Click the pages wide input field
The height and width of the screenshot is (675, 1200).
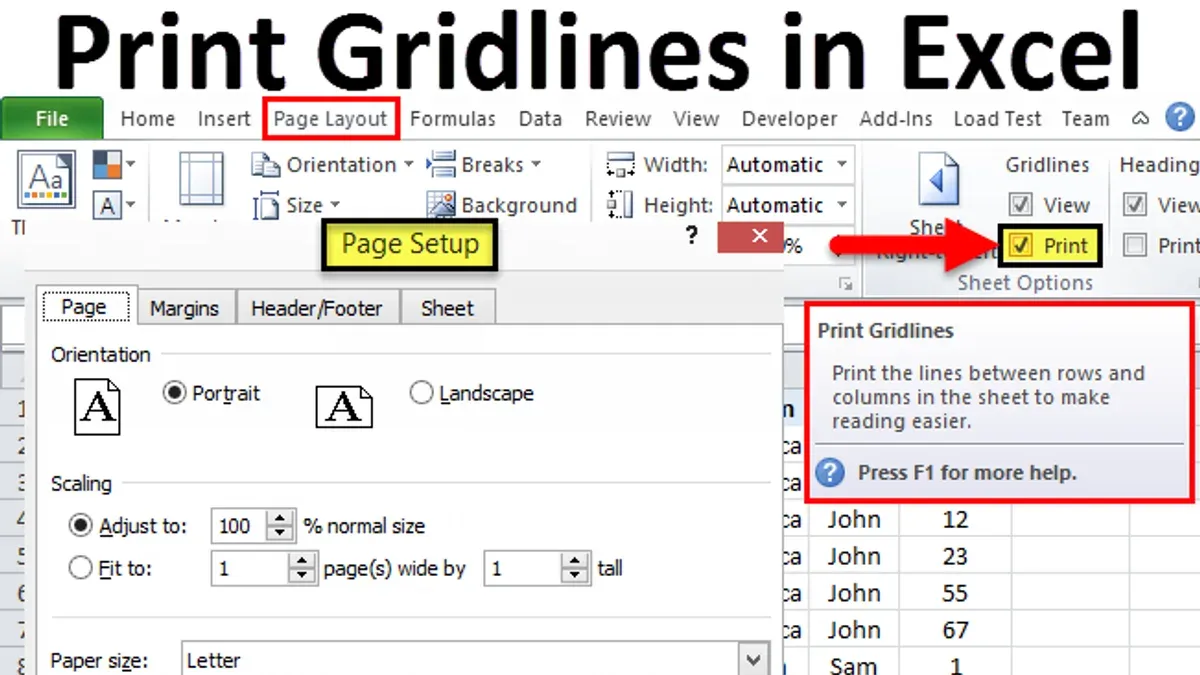(x=250, y=569)
